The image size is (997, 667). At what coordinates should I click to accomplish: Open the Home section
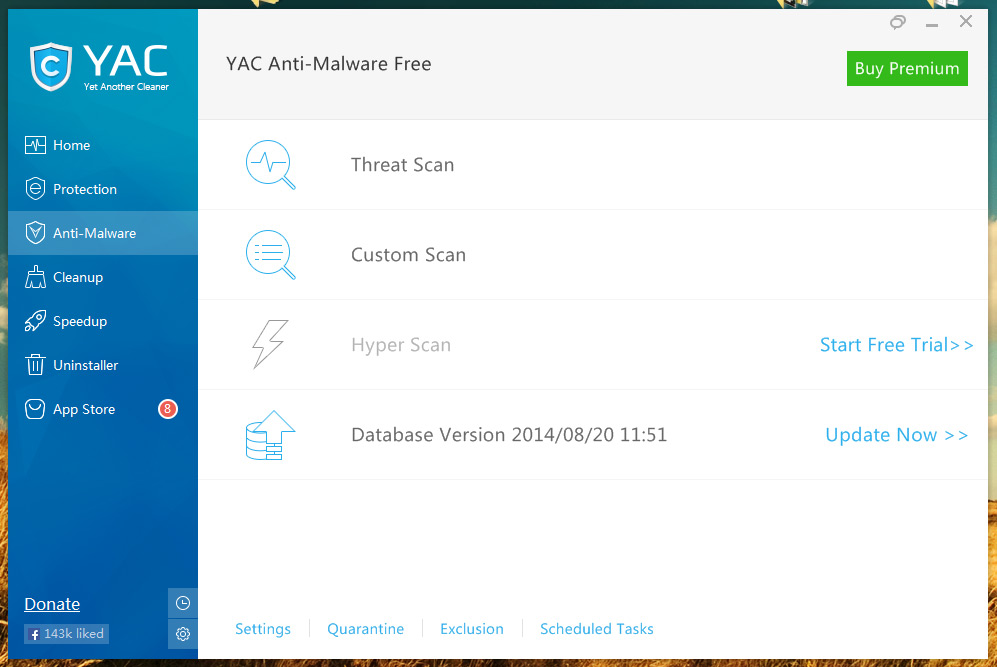pyautogui.click(x=103, y=145)
